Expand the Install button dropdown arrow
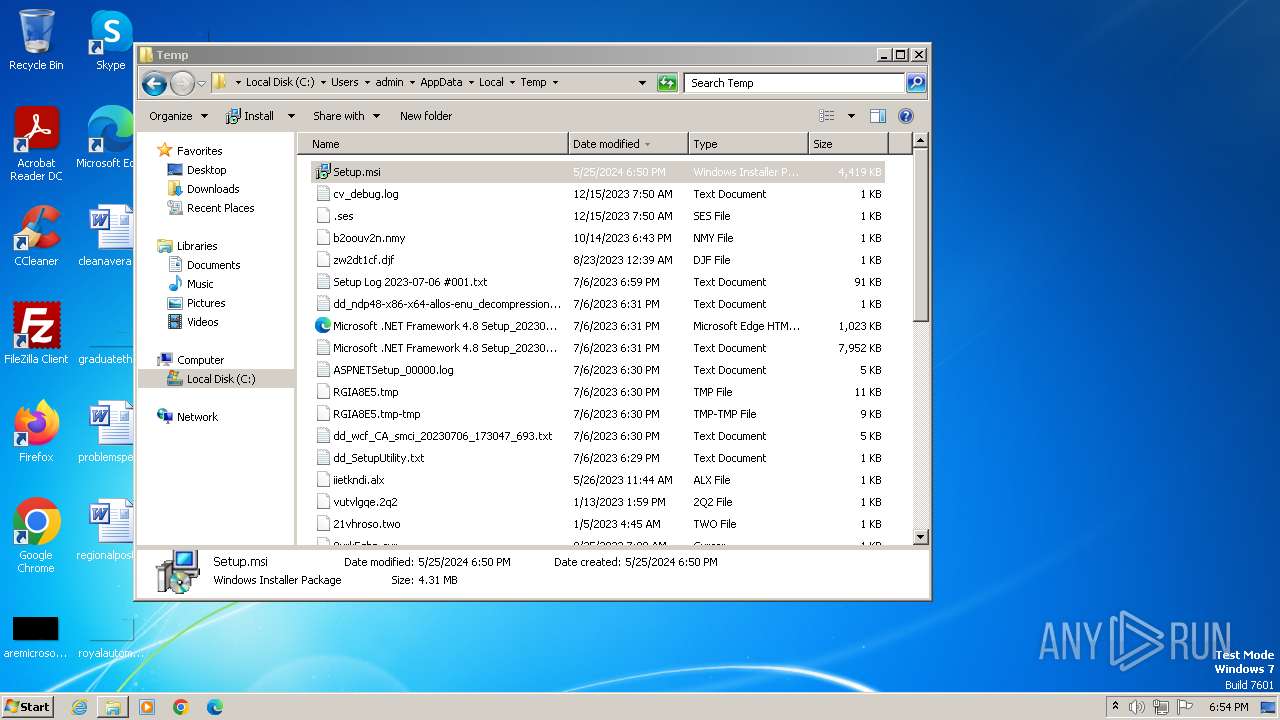1280x720 pixels. [x=291, y=116]
